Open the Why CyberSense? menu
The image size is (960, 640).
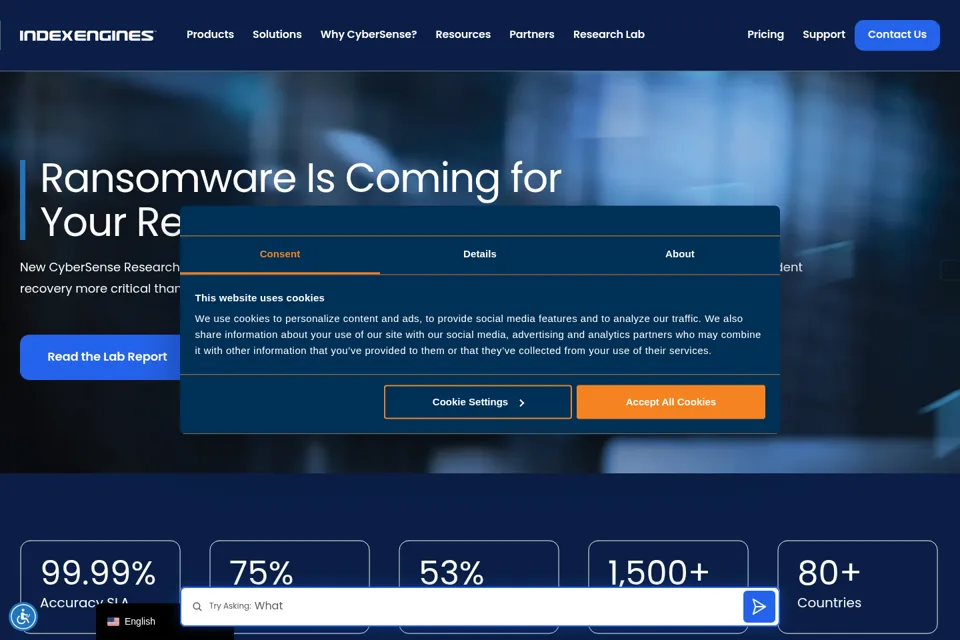tap(369, 34)
